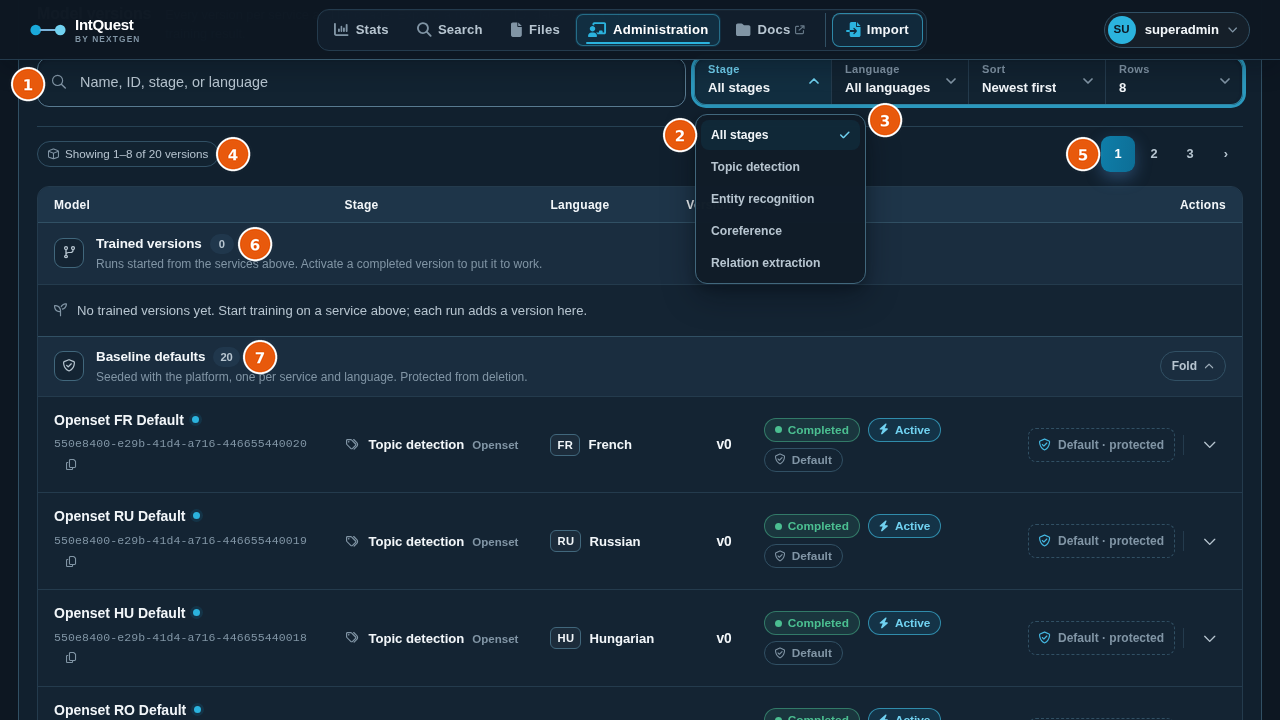The width and height of the screenshot is (1280, 720).
Task: Choose the All stages option
Action: pos(780,135)
